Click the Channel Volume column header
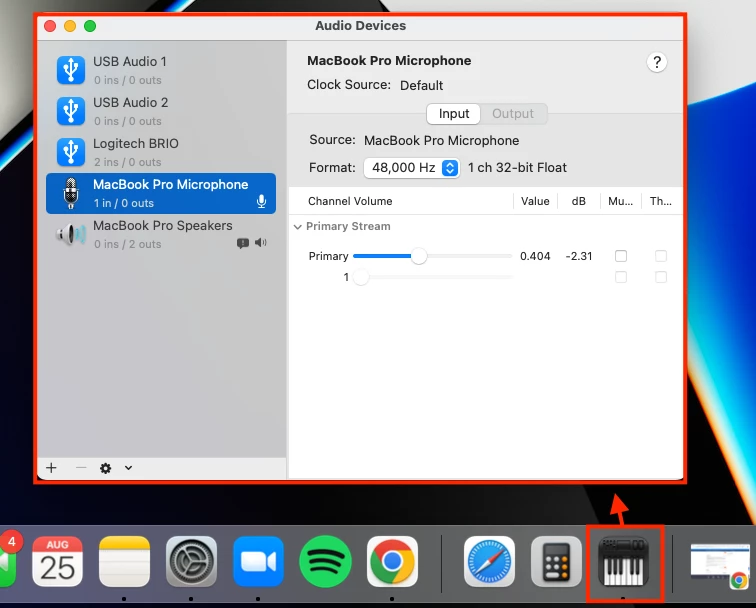The height and width of the screenshot is (608, 756). pyautogui.click(x=350, y=201)
